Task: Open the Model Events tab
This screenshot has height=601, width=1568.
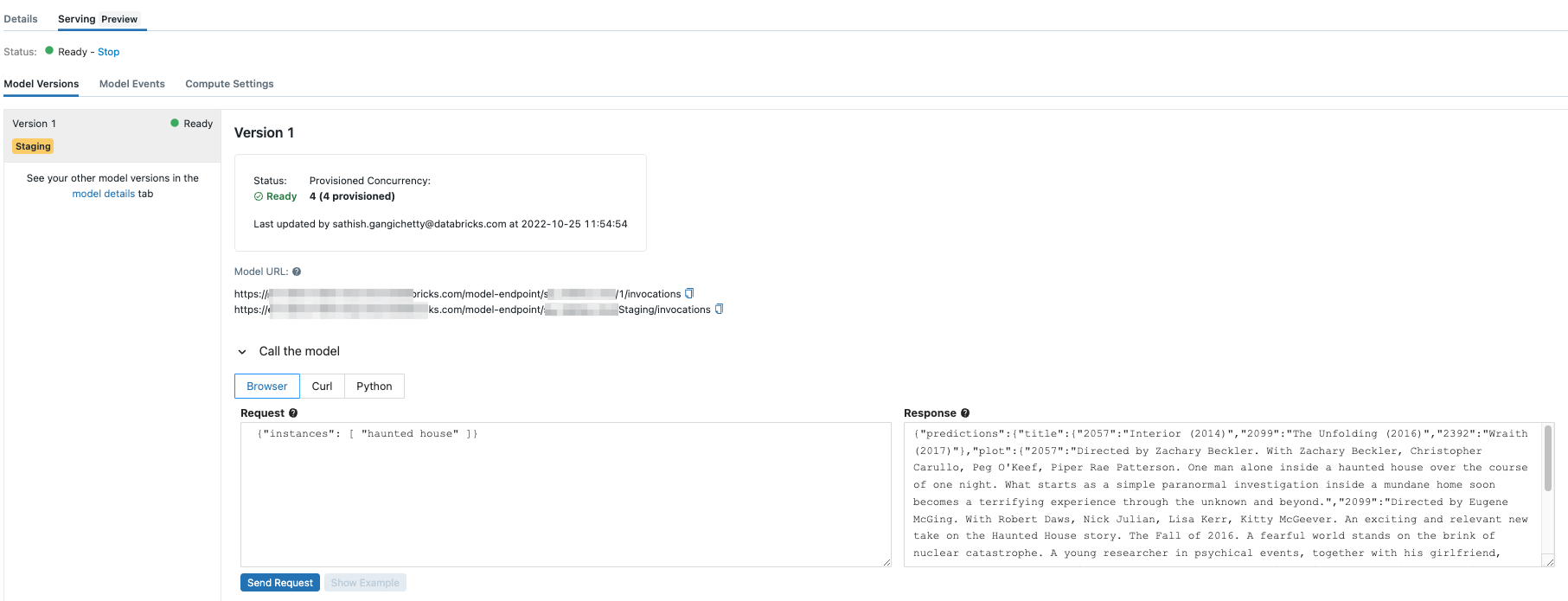Action: tap(131, 84)
